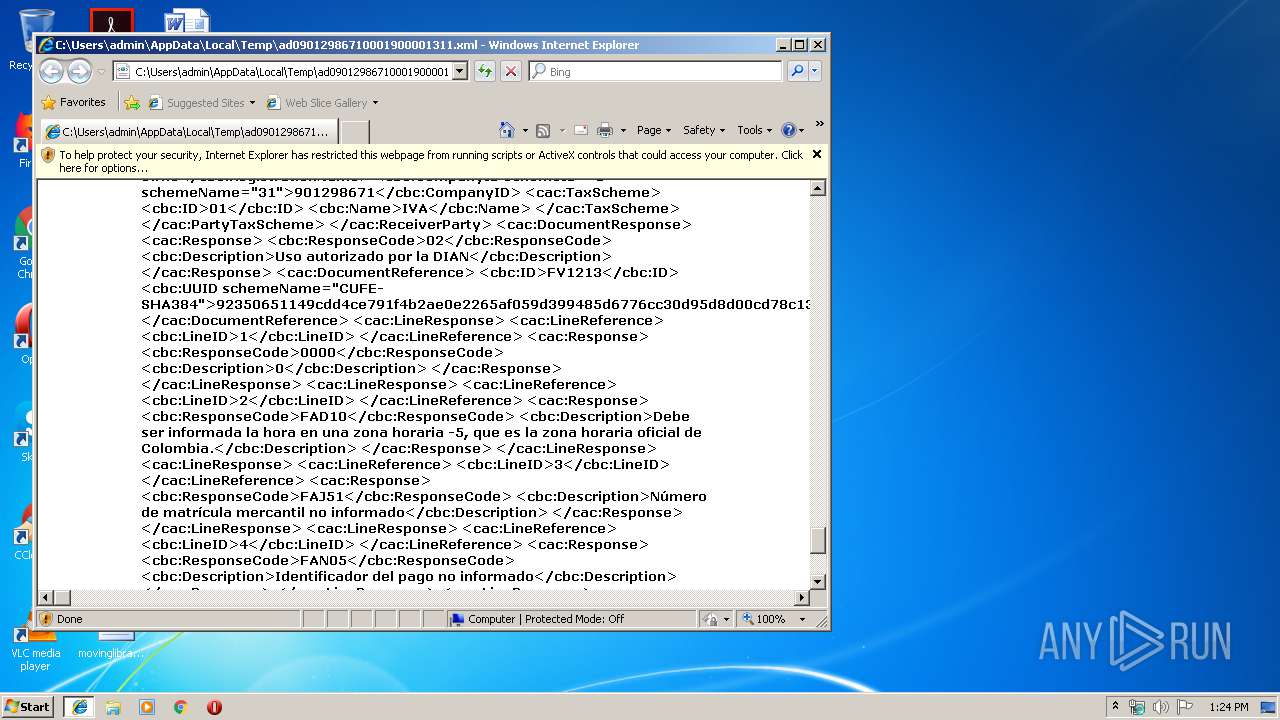Open a new blank tab
The width and height of the screenshot is (1280, 720).
click(355, 132)
